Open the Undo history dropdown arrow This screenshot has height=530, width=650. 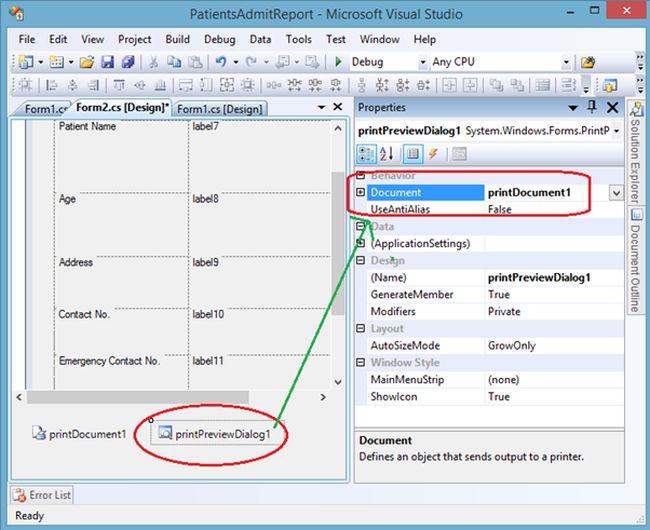click(x=236, y=62)
